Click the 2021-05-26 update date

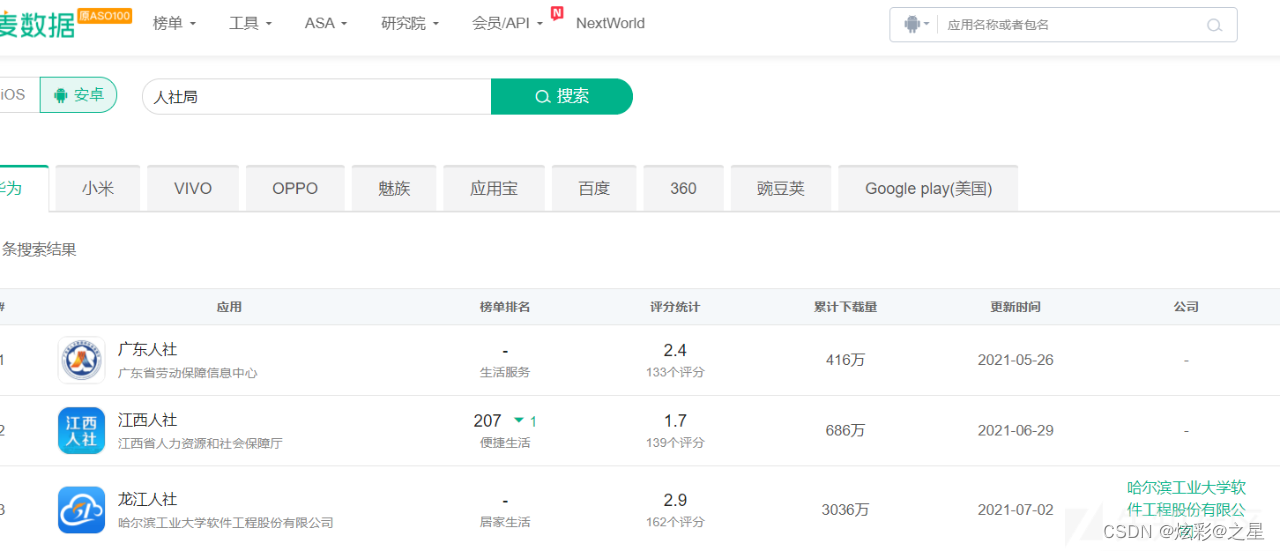1015,360
